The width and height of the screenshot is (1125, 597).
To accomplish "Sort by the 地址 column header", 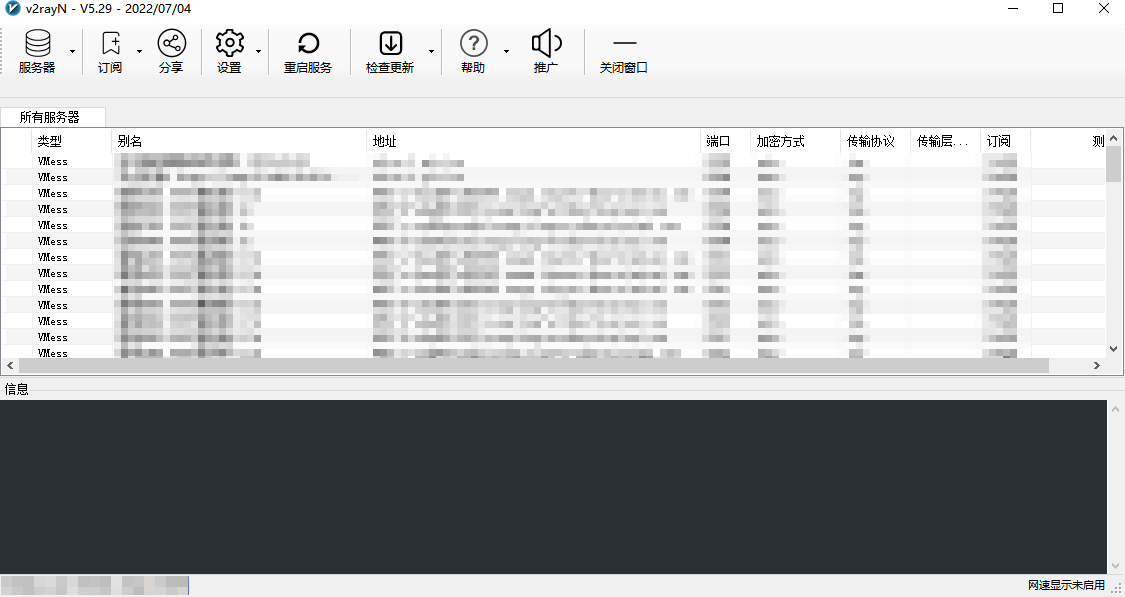I will click(533, 141).
